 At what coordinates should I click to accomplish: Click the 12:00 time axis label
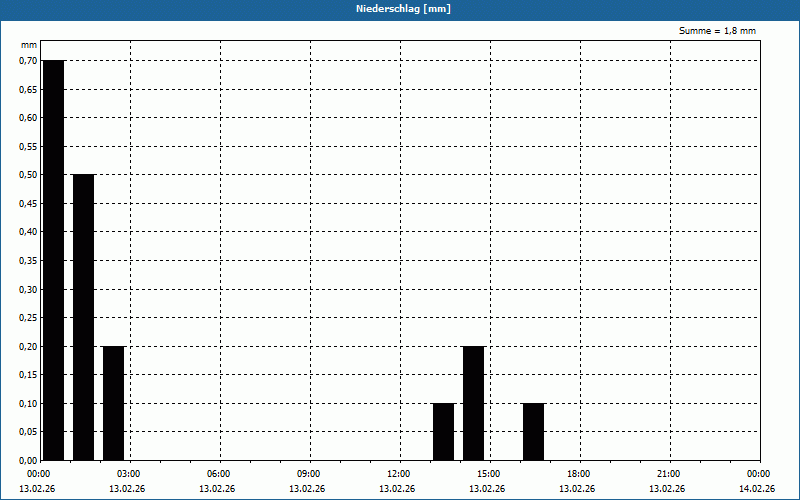click(398, 474)
